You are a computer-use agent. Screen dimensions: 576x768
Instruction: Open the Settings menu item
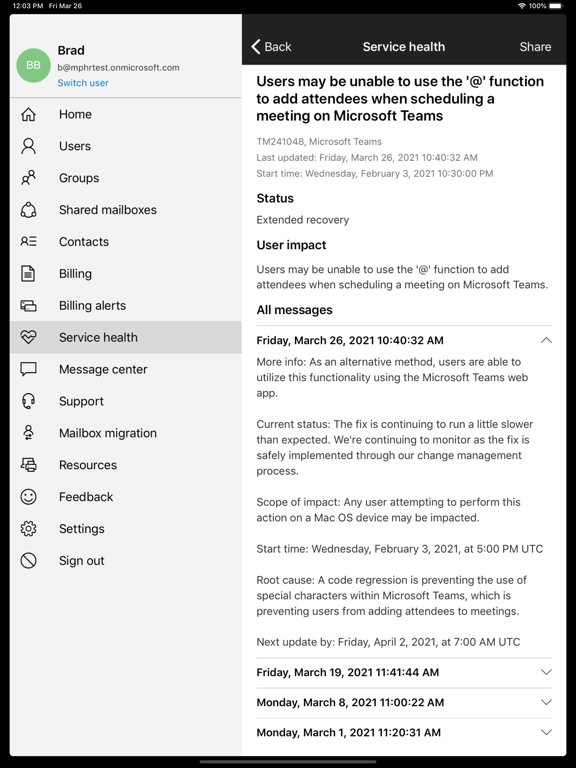[125, 528]
